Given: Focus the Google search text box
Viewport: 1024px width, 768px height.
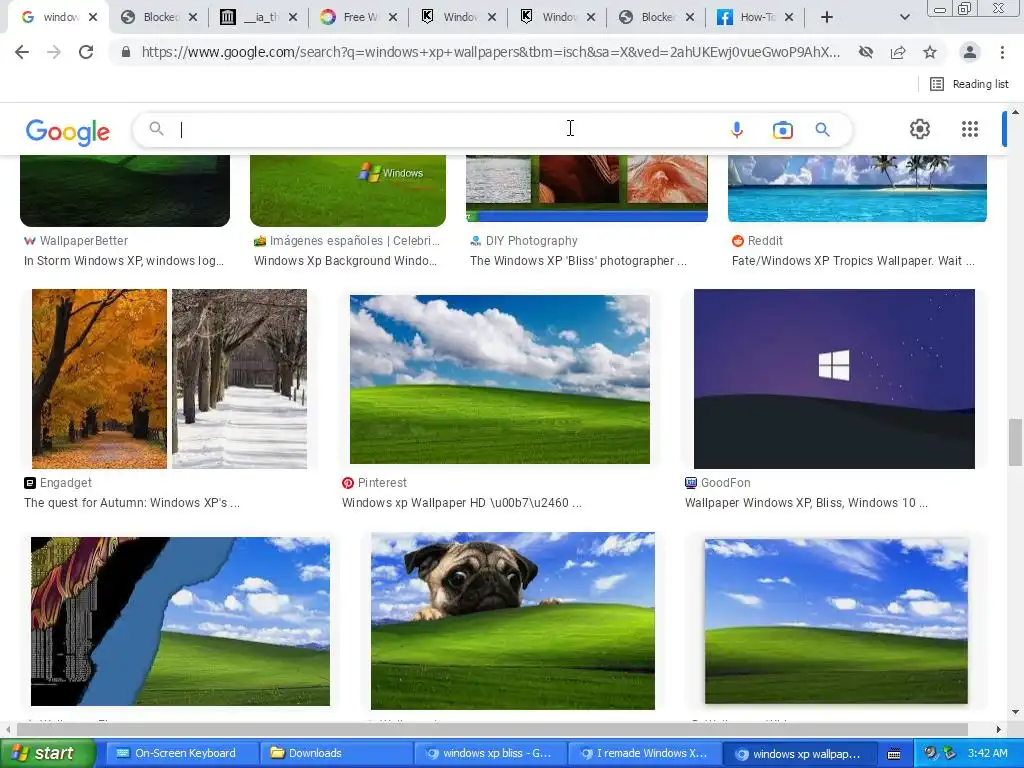Looking at the screenshot, I should [x=451, y=130].
